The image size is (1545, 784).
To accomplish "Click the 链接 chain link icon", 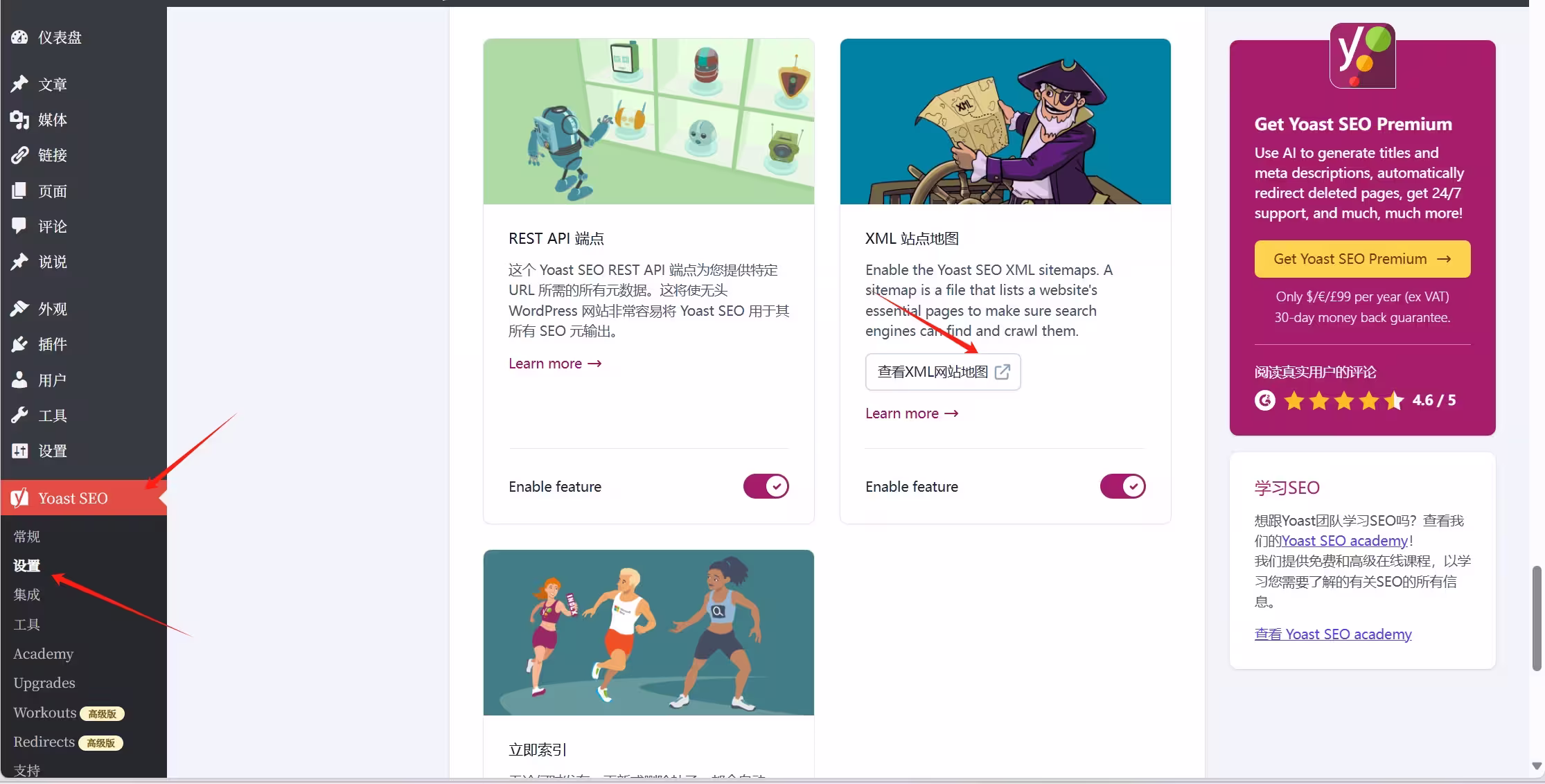I will click(19, 155).
